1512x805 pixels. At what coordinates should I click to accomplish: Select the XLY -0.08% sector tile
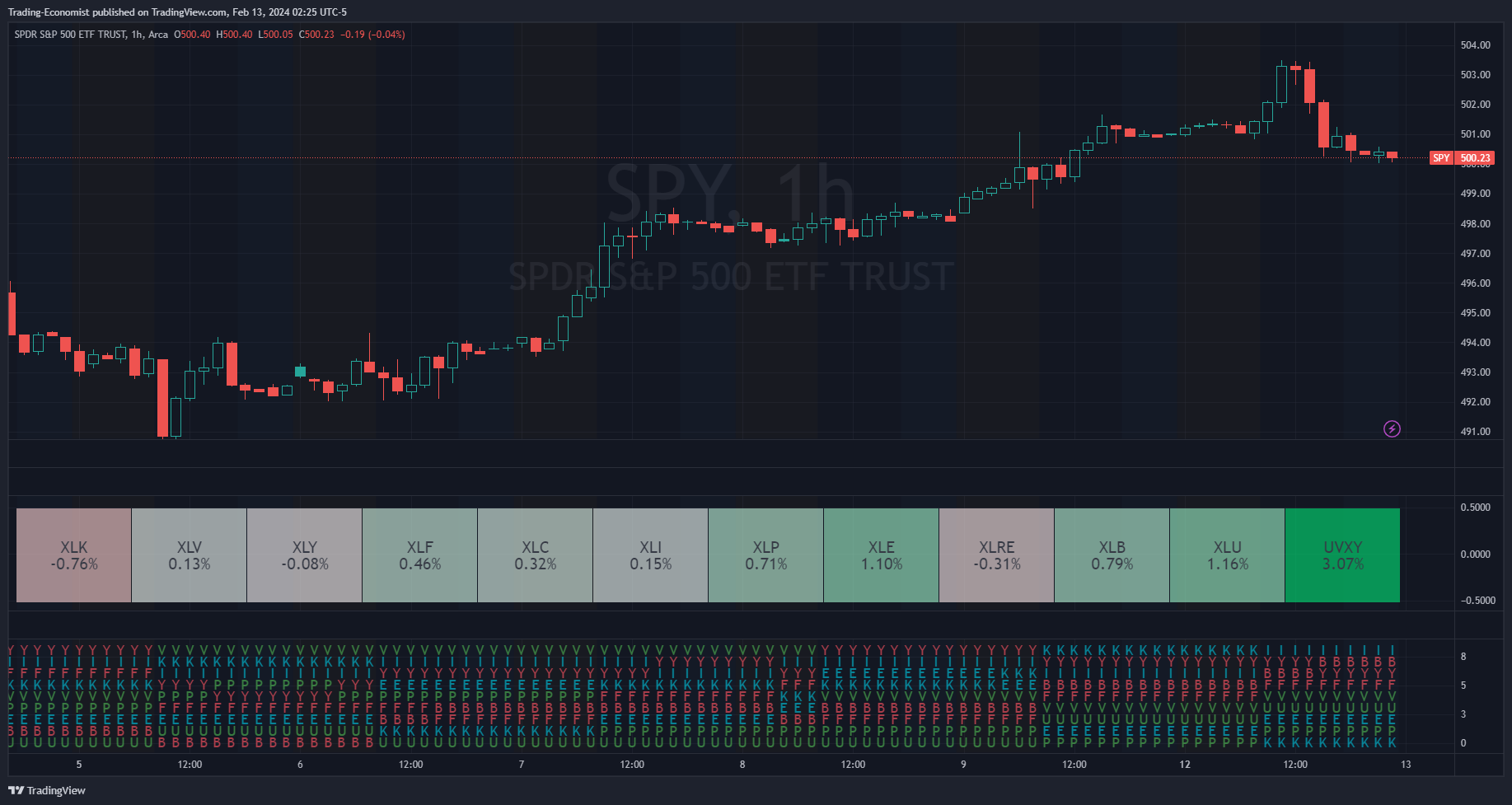click(305, 555)
